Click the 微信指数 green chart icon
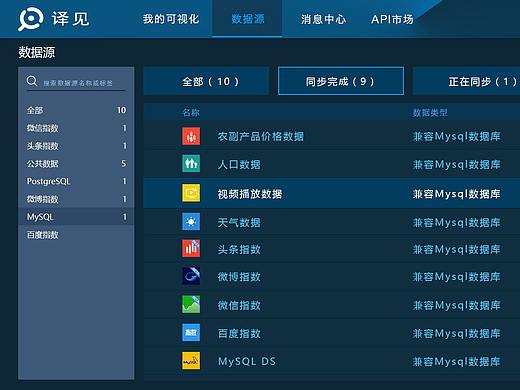This screenshot has height=390, width=520. [191, 304]
